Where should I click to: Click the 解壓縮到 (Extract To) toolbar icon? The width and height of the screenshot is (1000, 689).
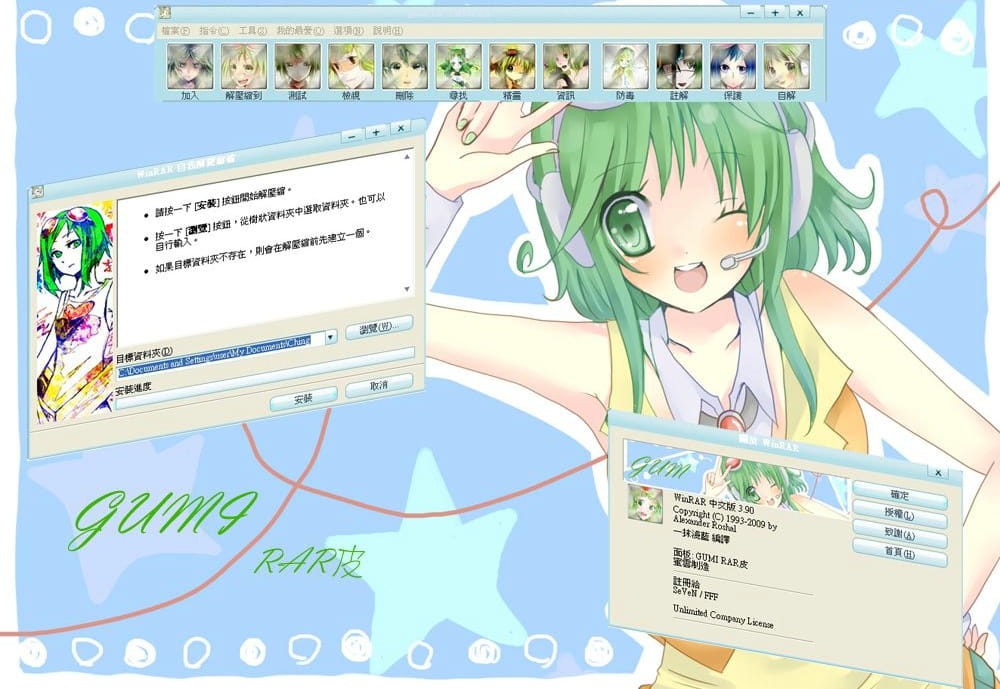click(244, 66)
